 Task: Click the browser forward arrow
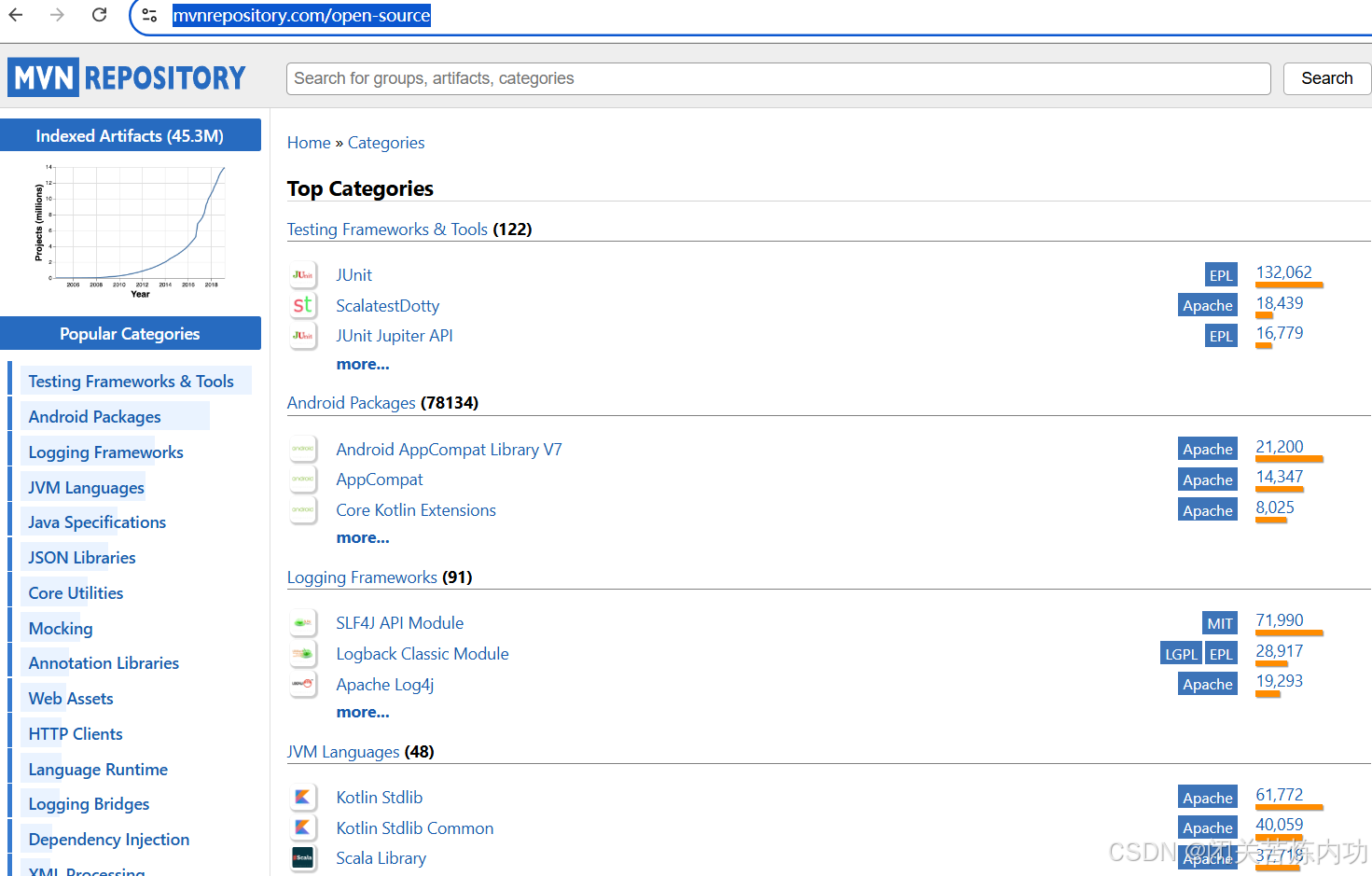click(57, 15)
